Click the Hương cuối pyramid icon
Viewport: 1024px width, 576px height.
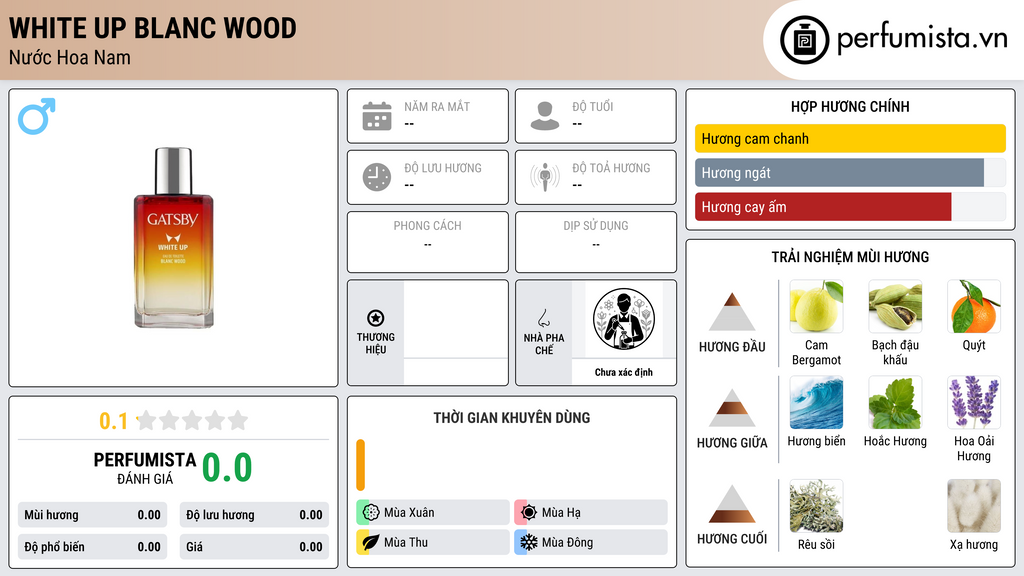click(x=732, y=504)
